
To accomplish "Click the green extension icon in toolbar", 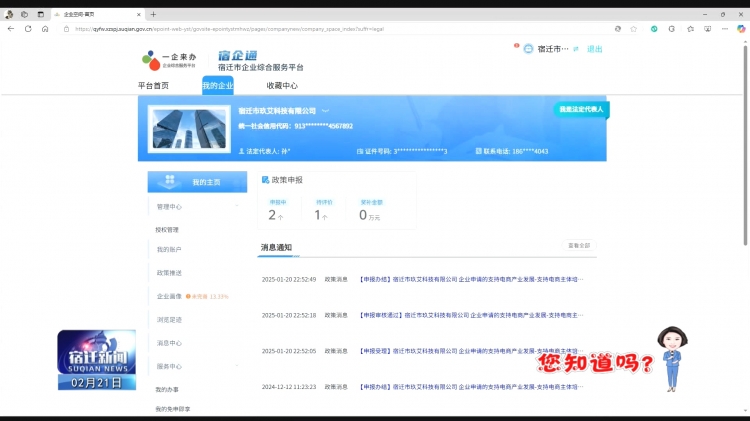I will (654, 29).
